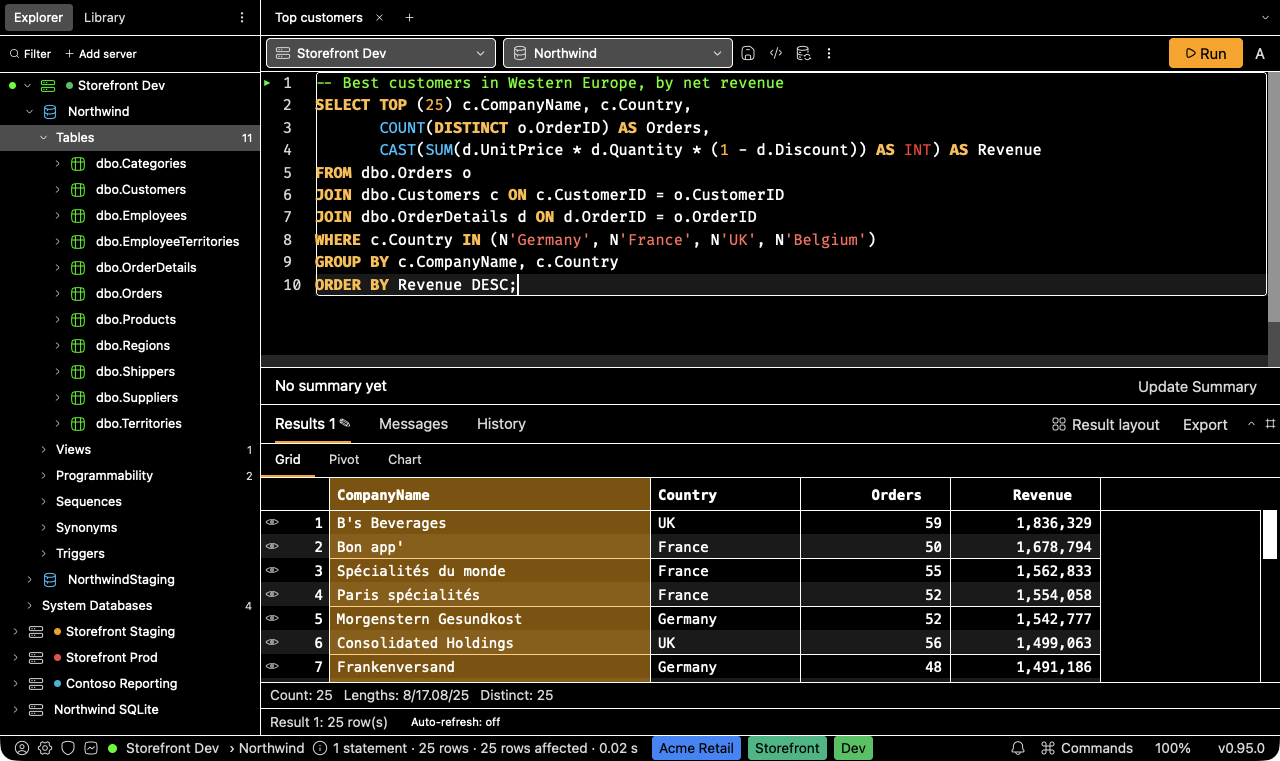This screenshot has height=761, width=1280.
Task: Click the database refresh icon in toolbar
Action: click(802, 53)
